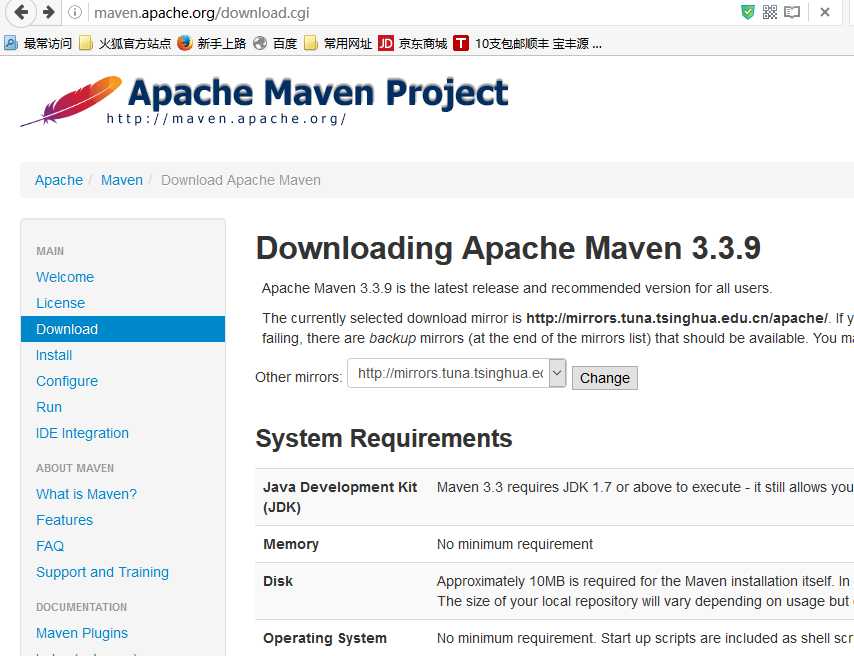Click the Java Development Kit (JDK) row label
854x656 pixels.
(340, 497)
